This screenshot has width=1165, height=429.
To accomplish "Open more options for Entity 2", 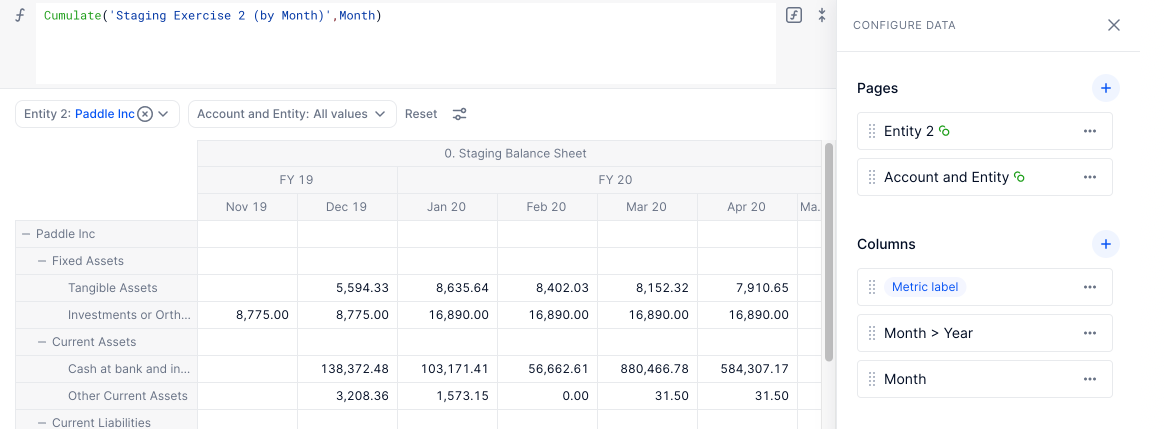I will pyautogui.click(x=1090, y=132).
